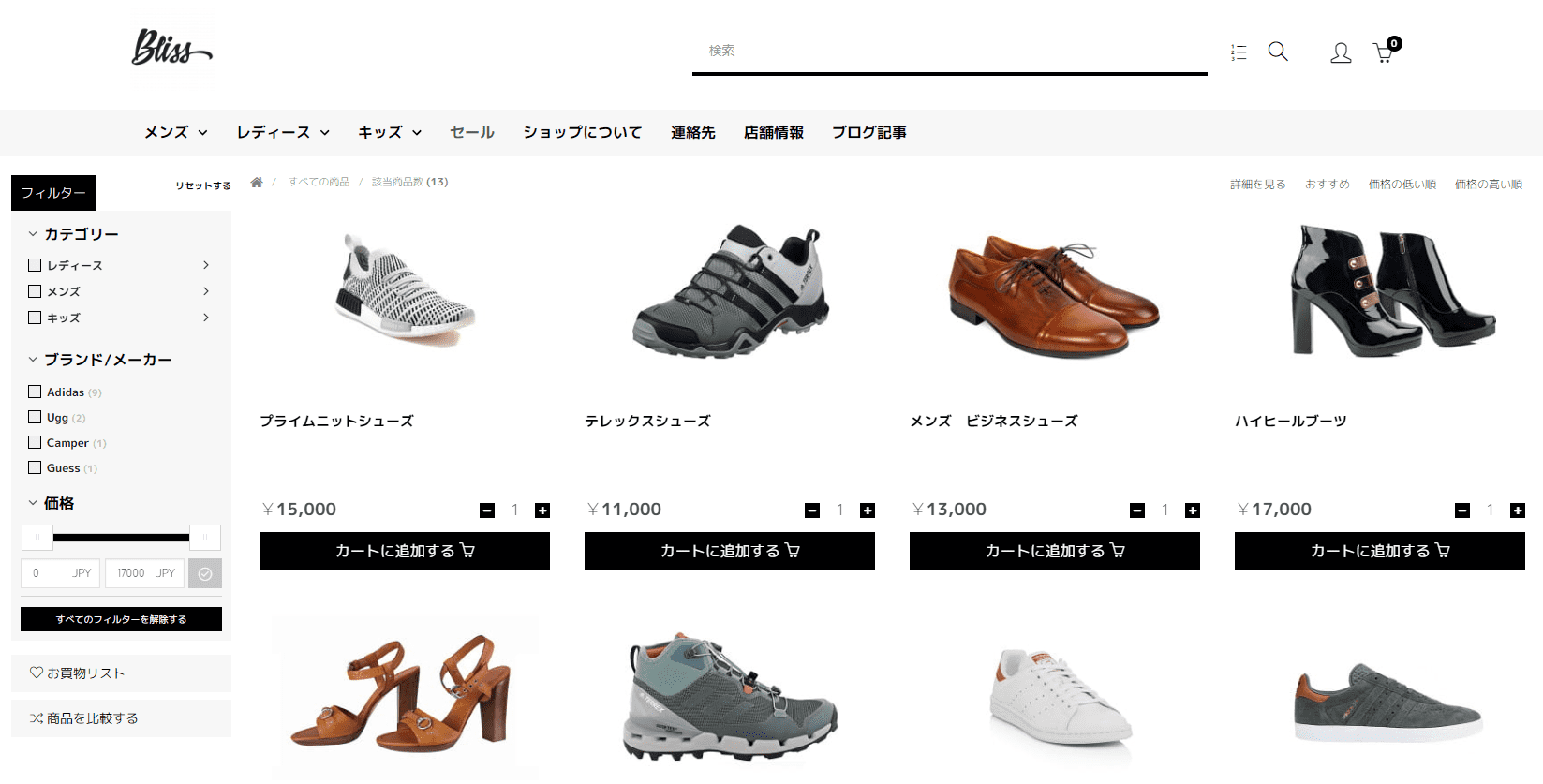Check the Ugg brand filter
1543x784 pixels.
(x=35, y=417)
